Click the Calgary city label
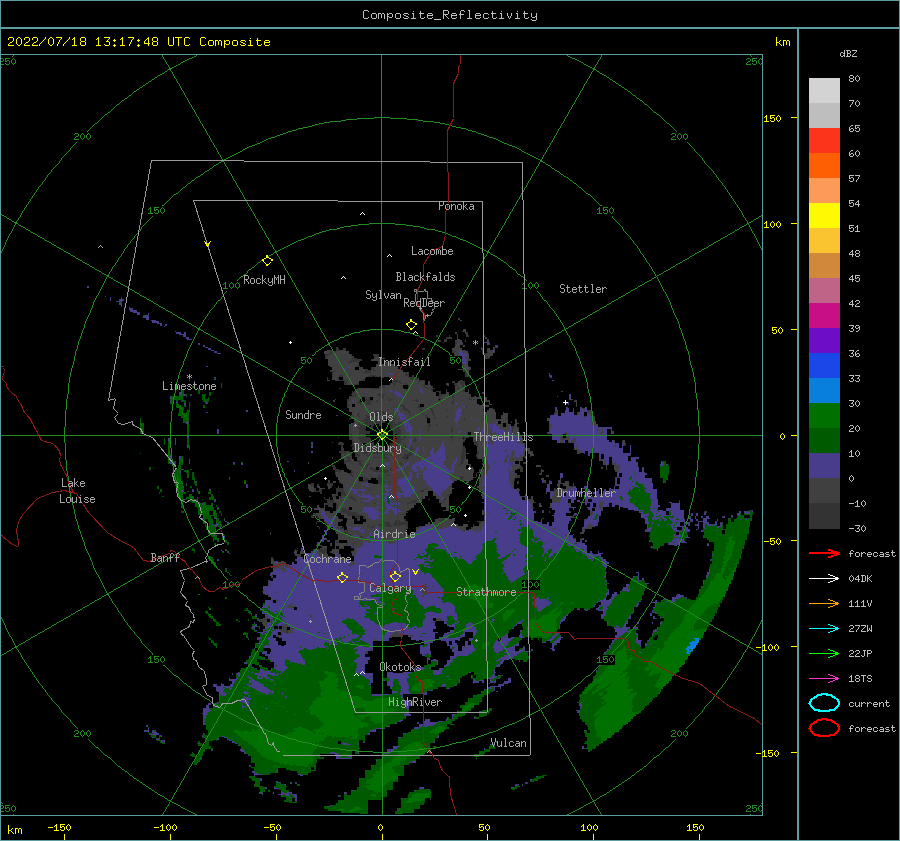The image size is (900, 841). point(390,588)
